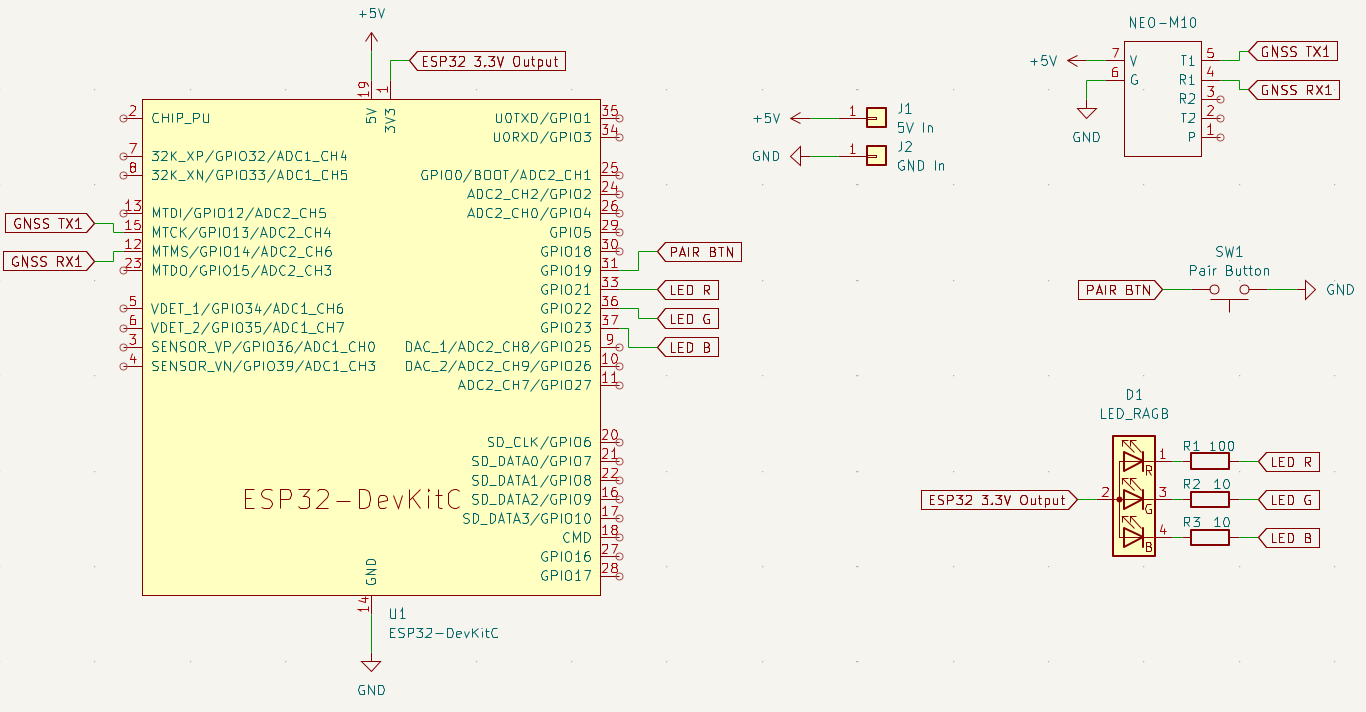This screenshot has height=712, width=1366.
Task: Click the R3 10 resistor body
Action: click(x=1209, y=537)
